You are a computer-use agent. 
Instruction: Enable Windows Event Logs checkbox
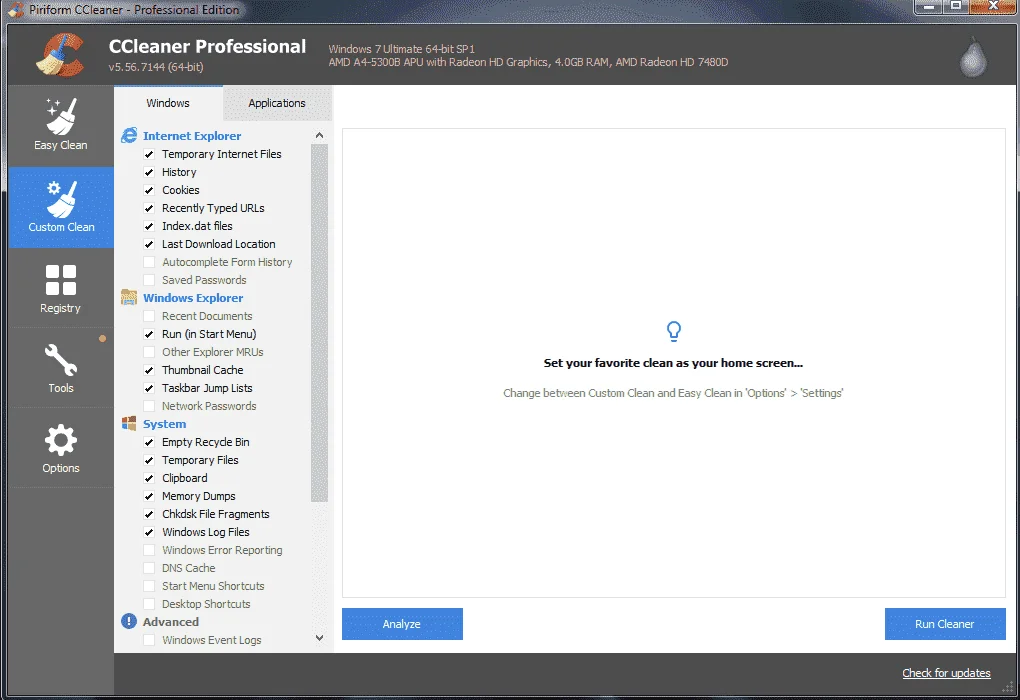point(149,640)
